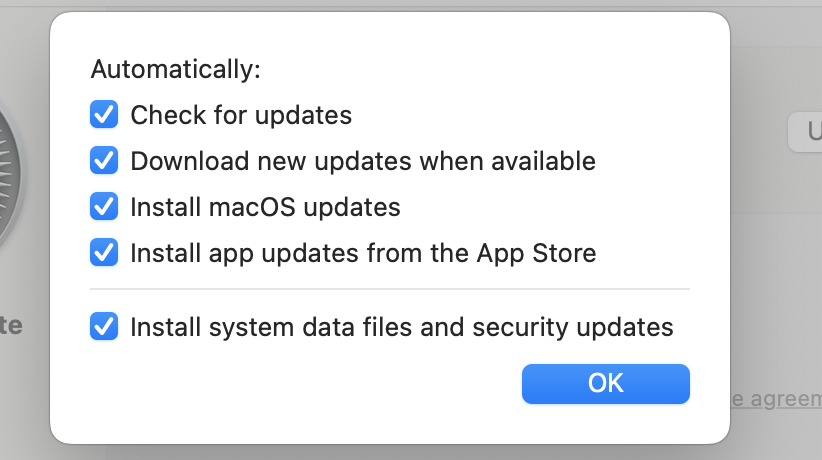
Task: Click the partially hidden button at right edge
Action: click(806, 133)
